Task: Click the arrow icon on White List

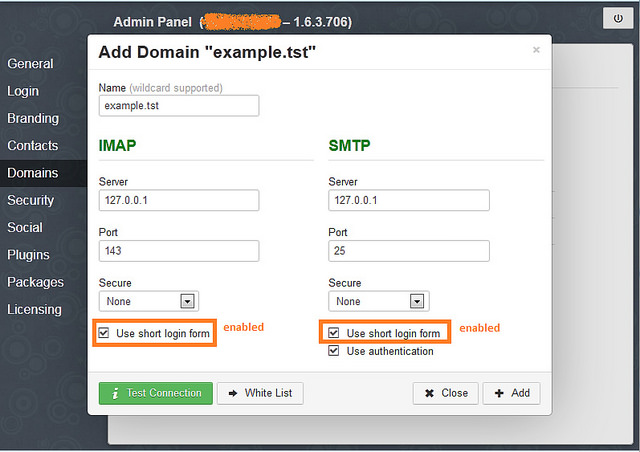Action: (x=231, y=393)
